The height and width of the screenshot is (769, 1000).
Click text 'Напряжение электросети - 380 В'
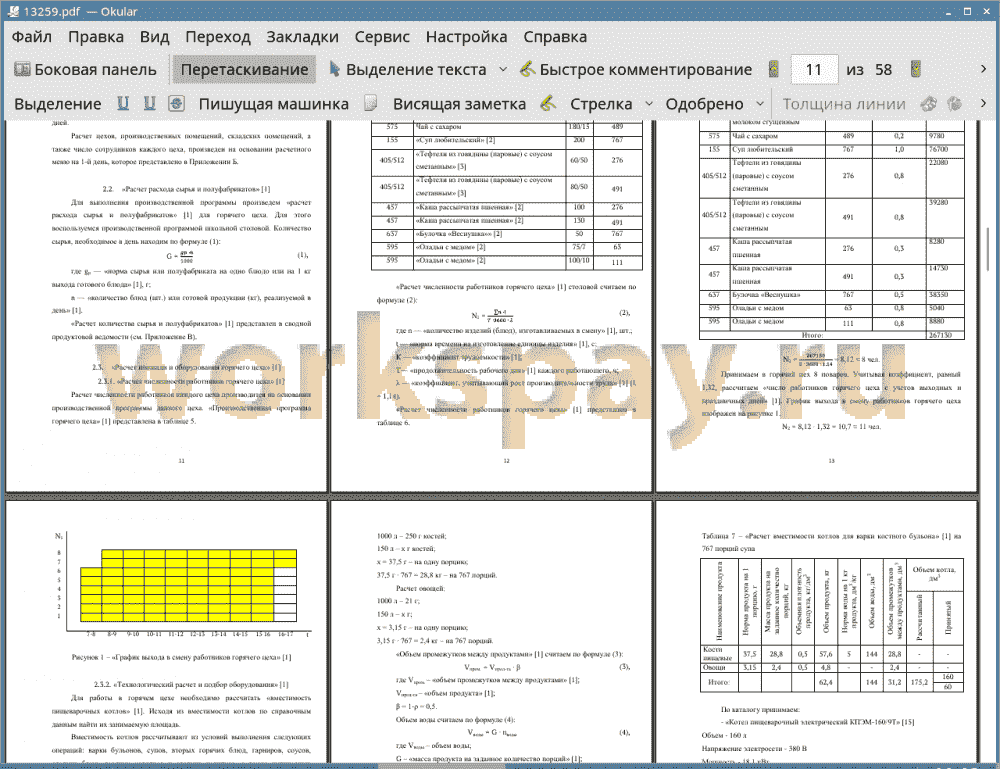[x=754, y=749]
